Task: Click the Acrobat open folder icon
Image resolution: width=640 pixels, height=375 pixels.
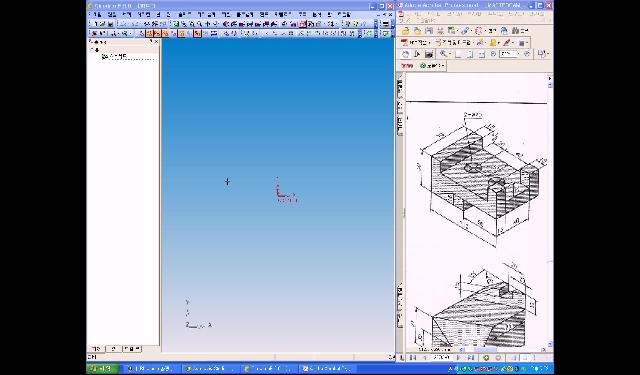Action: click(x=406, y=31)
